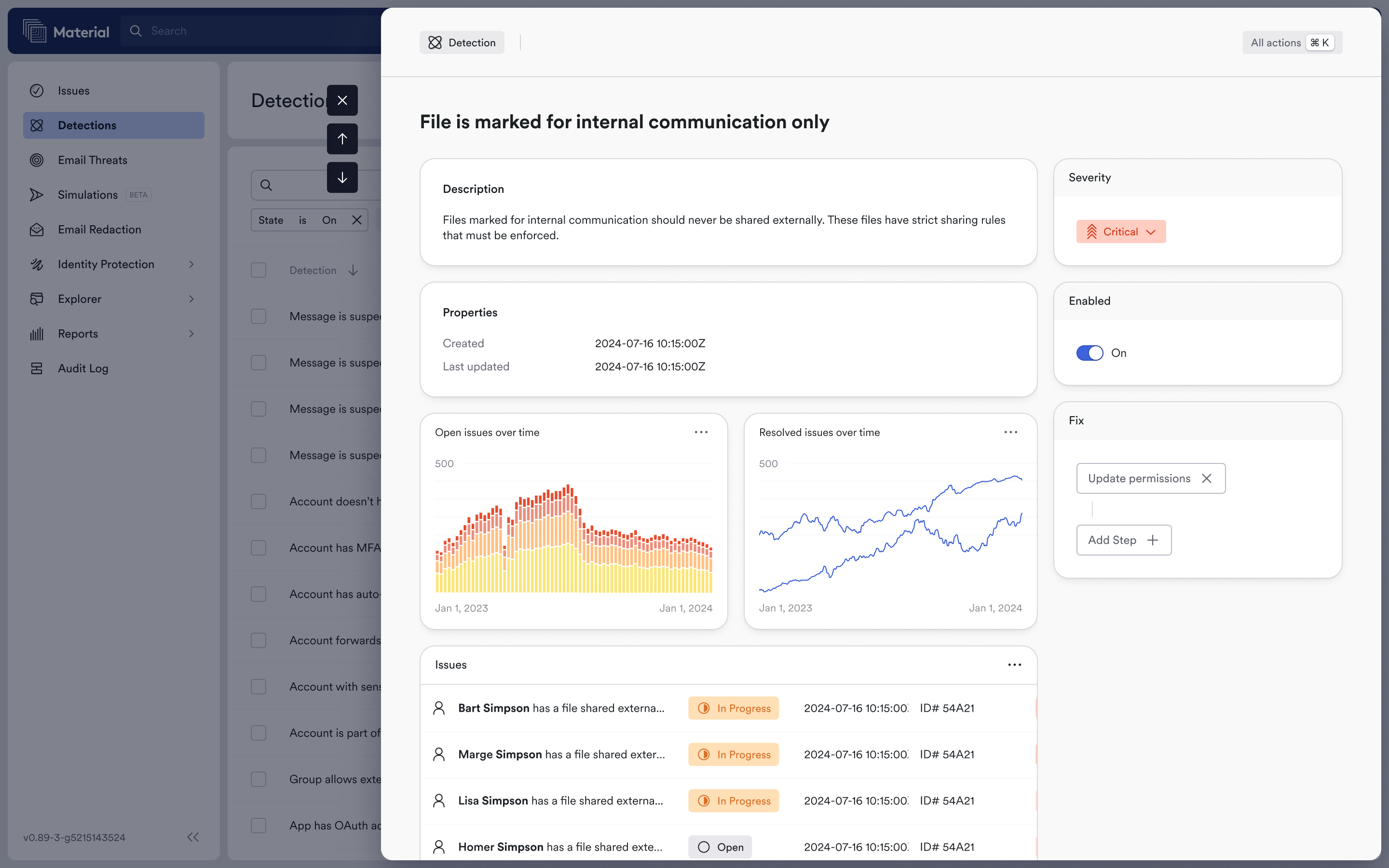Screen dimensions: 1389x868
Task: Expand the Explorer submenu chevron
Action: point(191,299)
